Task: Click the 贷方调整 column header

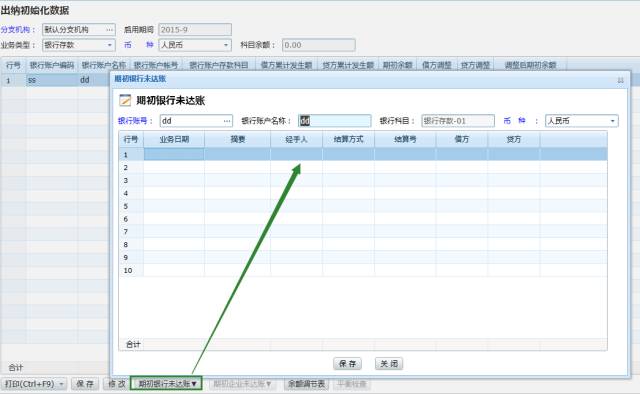Action: pos(476,65)
